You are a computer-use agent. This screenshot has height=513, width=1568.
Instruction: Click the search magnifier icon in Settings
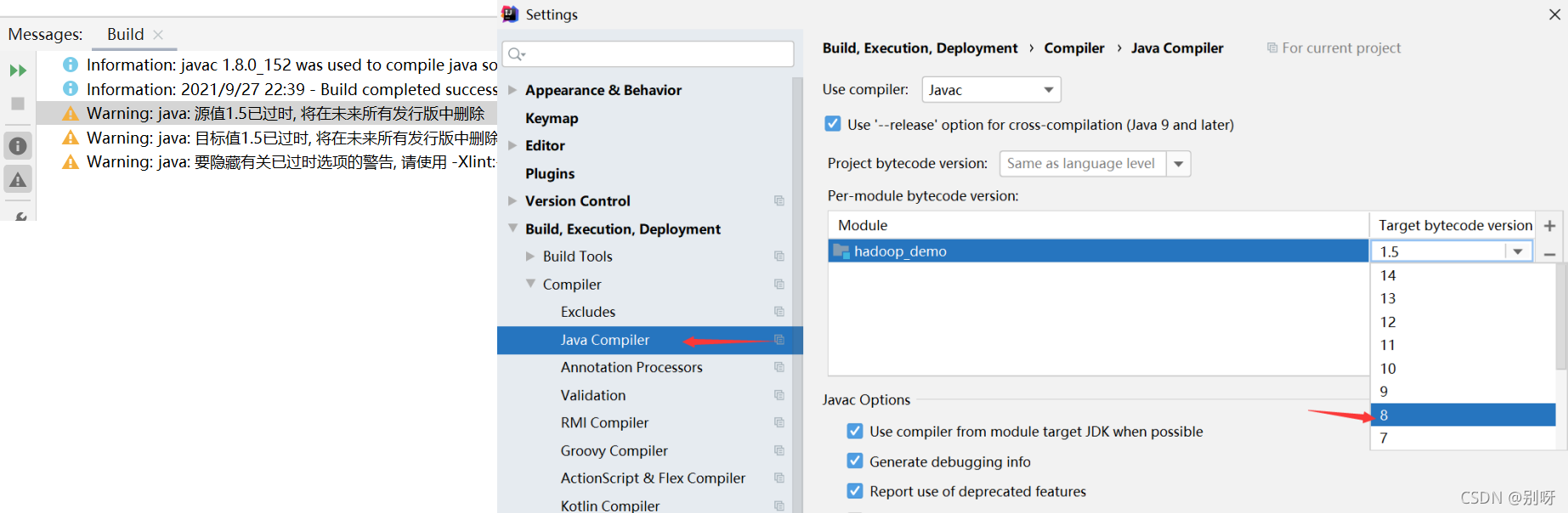[x=516, y=54]
